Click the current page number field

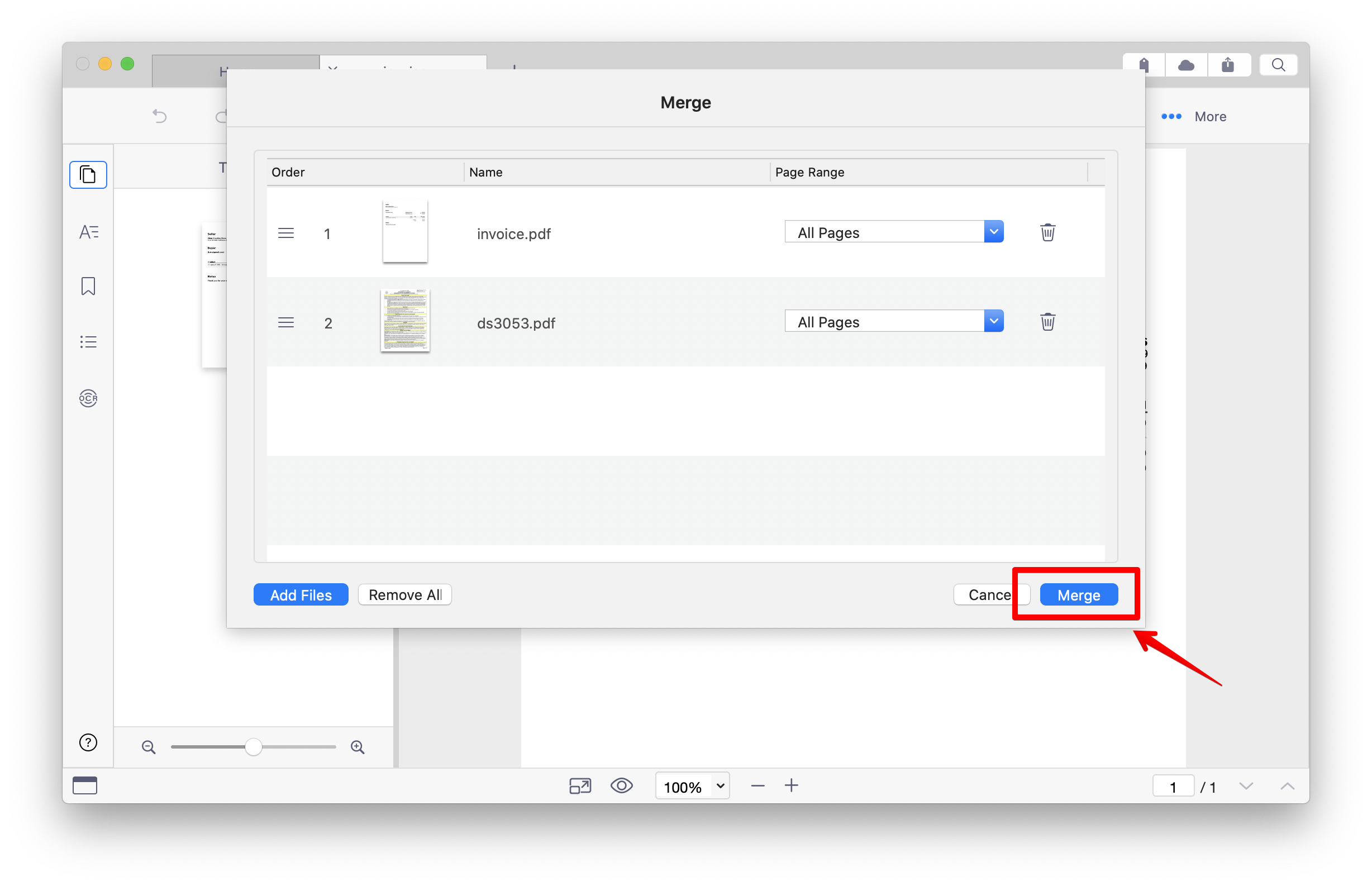(1173, 787)
